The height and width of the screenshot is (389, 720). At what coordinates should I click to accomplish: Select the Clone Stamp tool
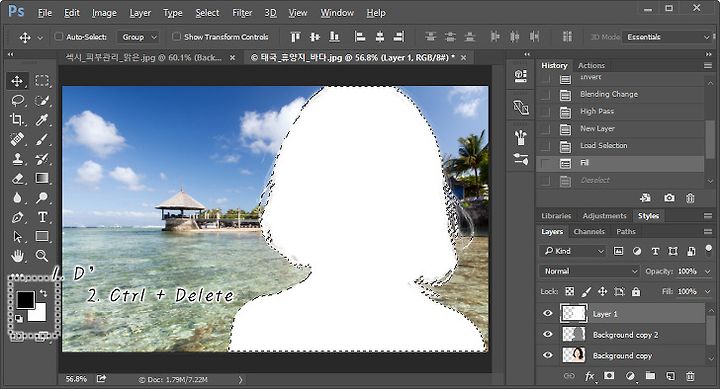pyautogui.click(x=17, y=159)
